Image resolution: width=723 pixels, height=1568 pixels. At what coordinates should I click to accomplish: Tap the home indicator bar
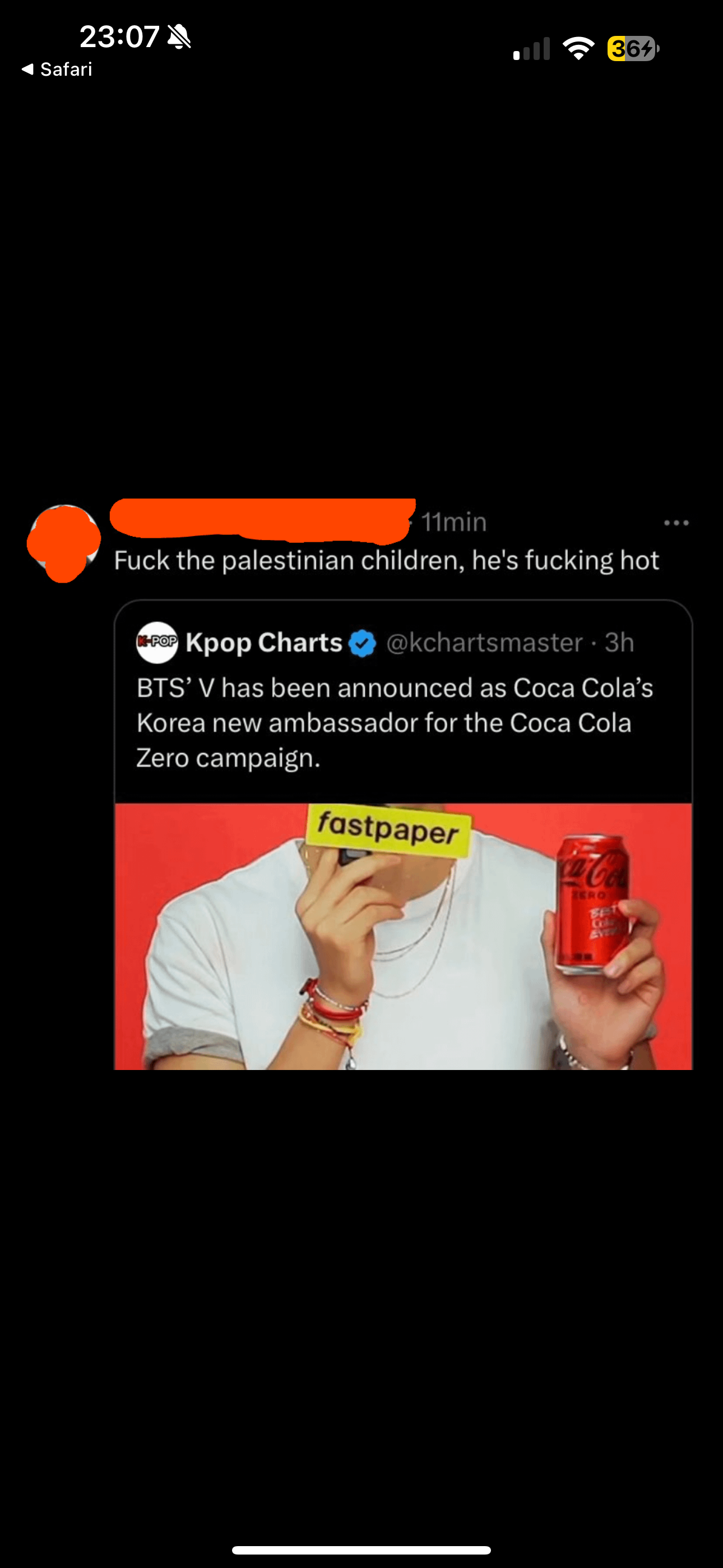coord(361,1549)
